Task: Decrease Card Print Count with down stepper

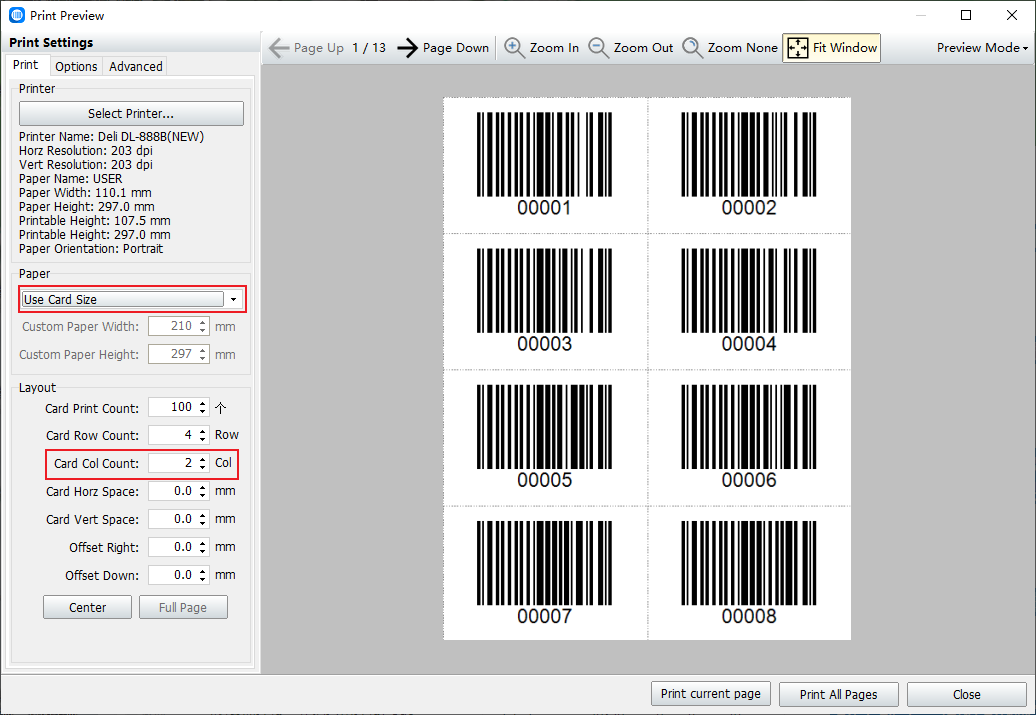Action: click(x=203, y=412)
